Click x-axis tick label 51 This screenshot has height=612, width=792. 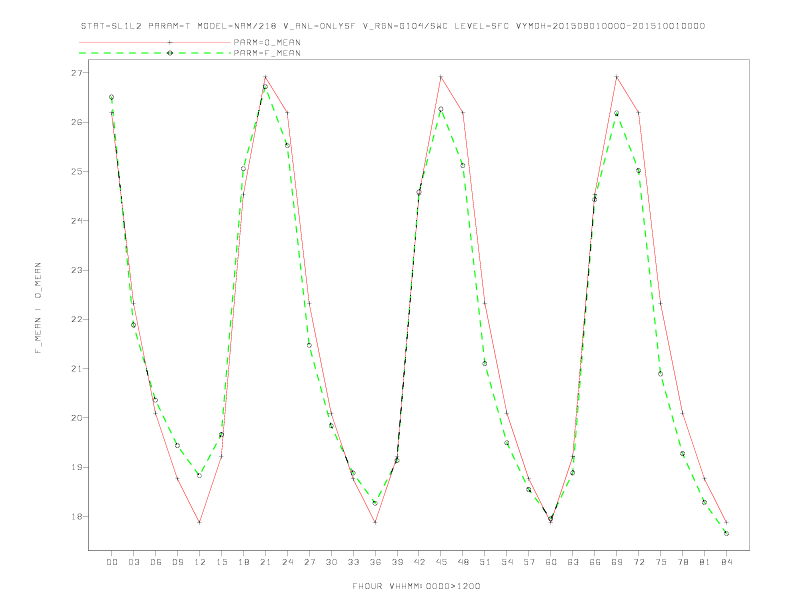[485, 562]
